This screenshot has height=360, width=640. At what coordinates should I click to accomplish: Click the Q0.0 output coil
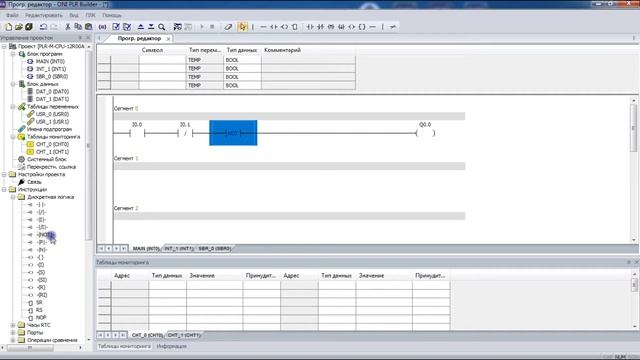click(425, 133)
